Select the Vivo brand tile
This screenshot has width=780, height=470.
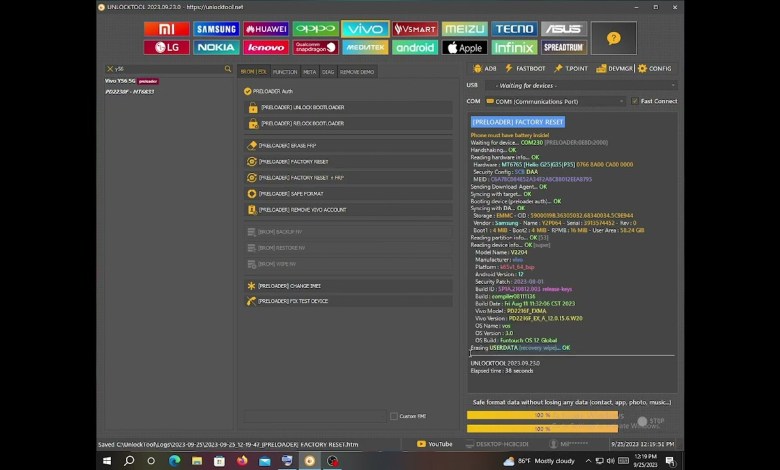(x=365, y=29)
